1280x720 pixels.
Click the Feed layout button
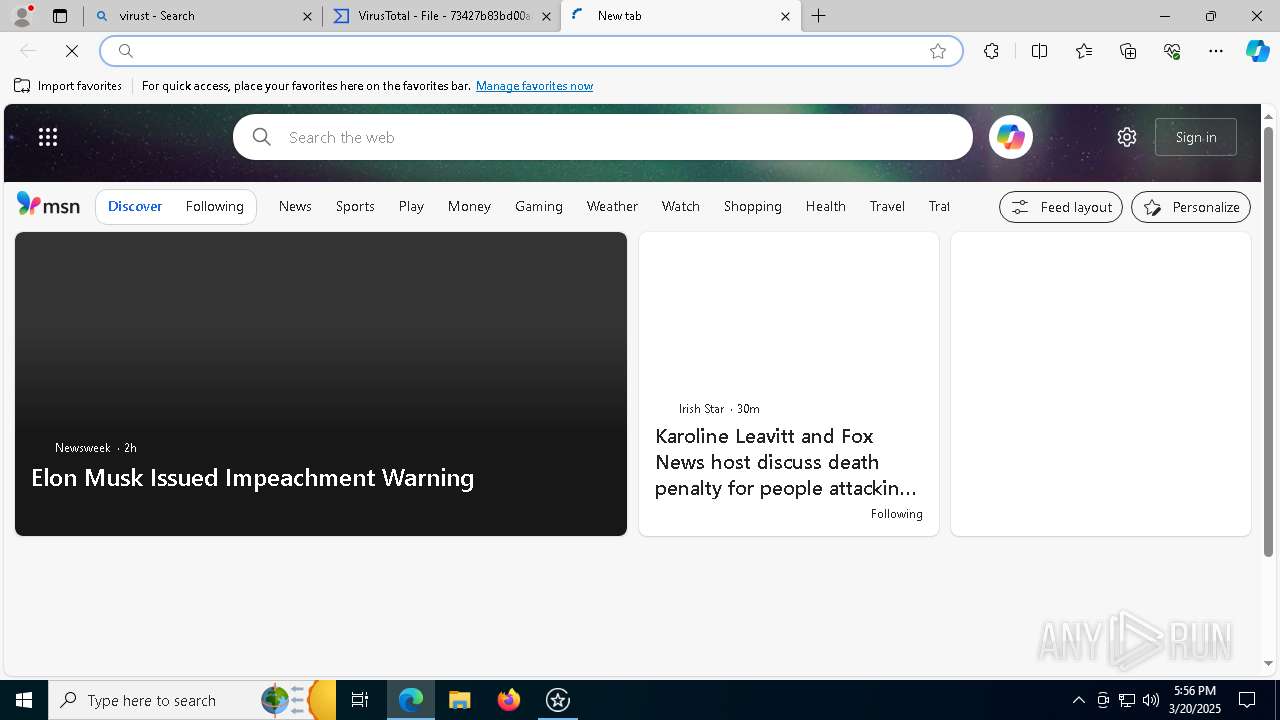[1061, 207]
